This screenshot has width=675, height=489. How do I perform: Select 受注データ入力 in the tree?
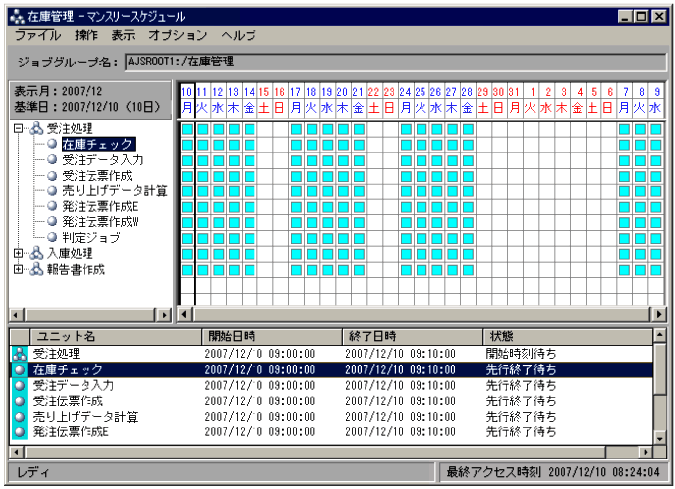point(102,160)
